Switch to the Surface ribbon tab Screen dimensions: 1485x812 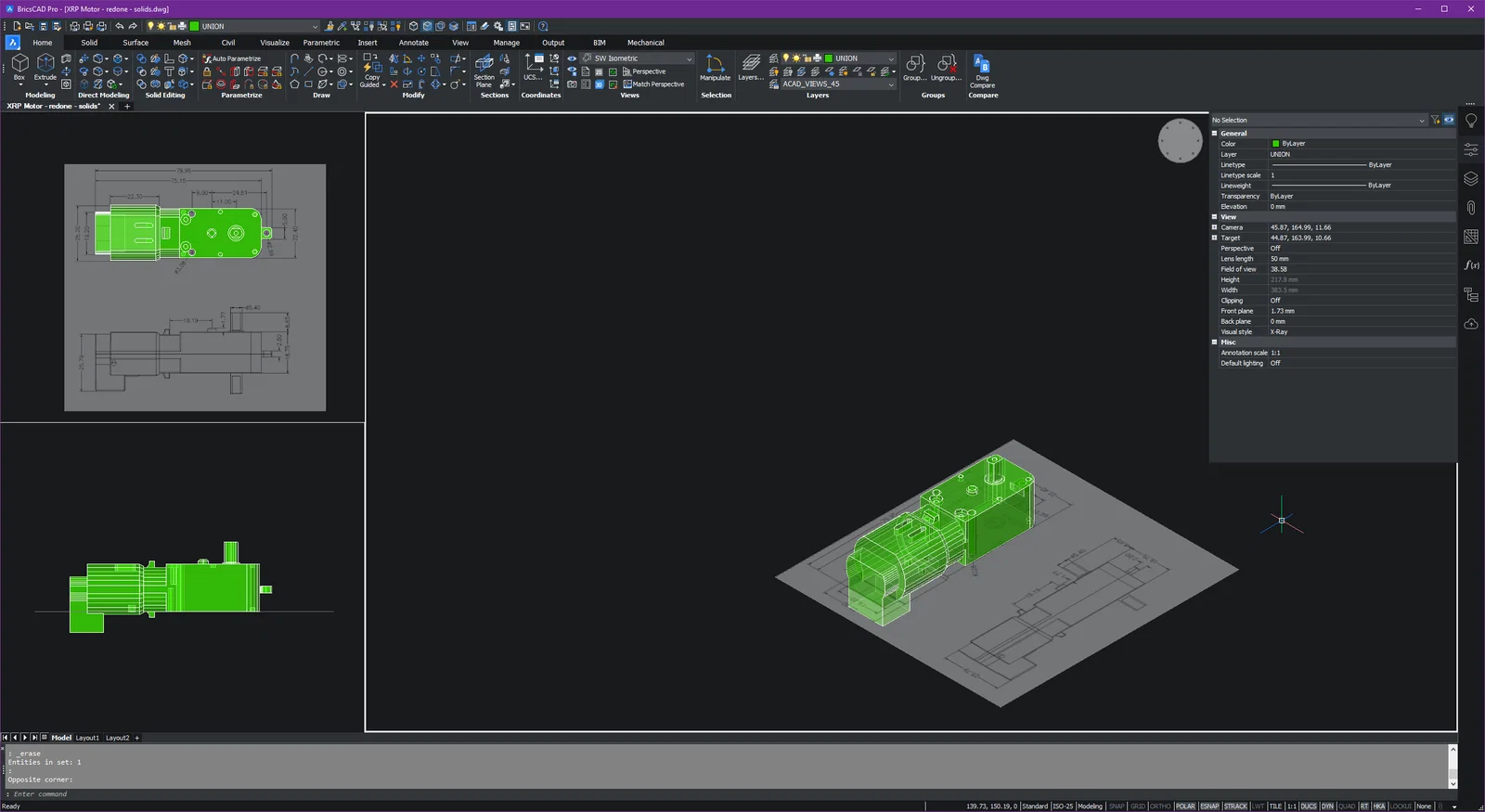point(136,43)
